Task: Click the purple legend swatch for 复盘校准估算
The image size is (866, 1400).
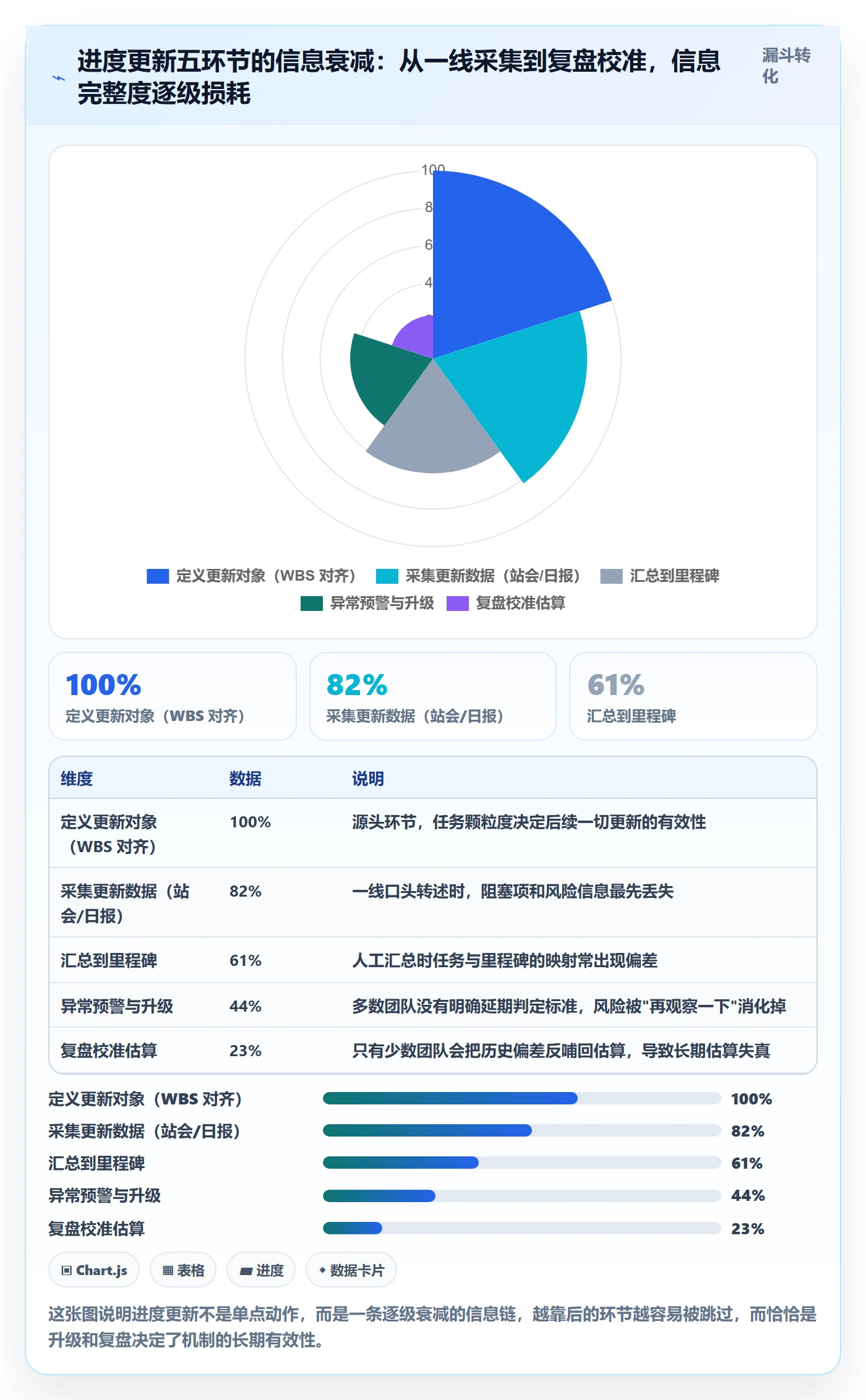Action: click(458, 604)
